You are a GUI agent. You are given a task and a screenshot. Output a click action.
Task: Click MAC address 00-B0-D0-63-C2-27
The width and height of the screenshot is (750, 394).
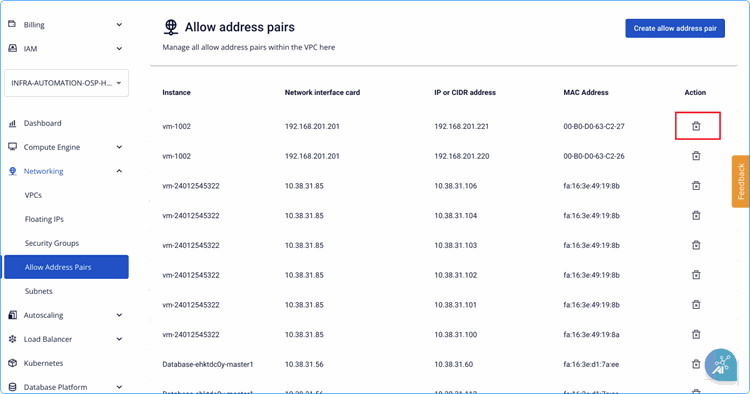pyautogui.click(x=594, y=127)
